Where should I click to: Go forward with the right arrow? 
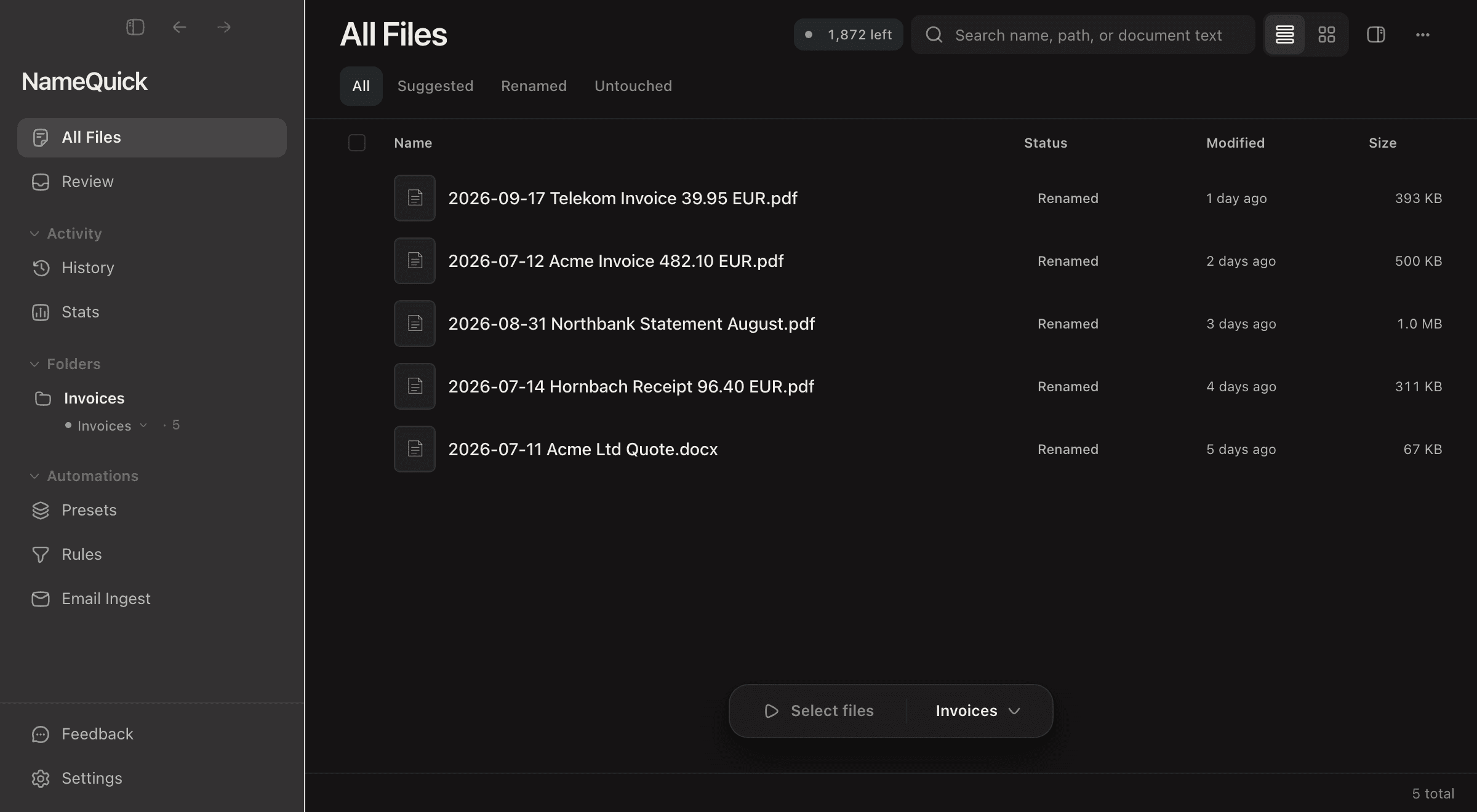click(x=224, y=27)
